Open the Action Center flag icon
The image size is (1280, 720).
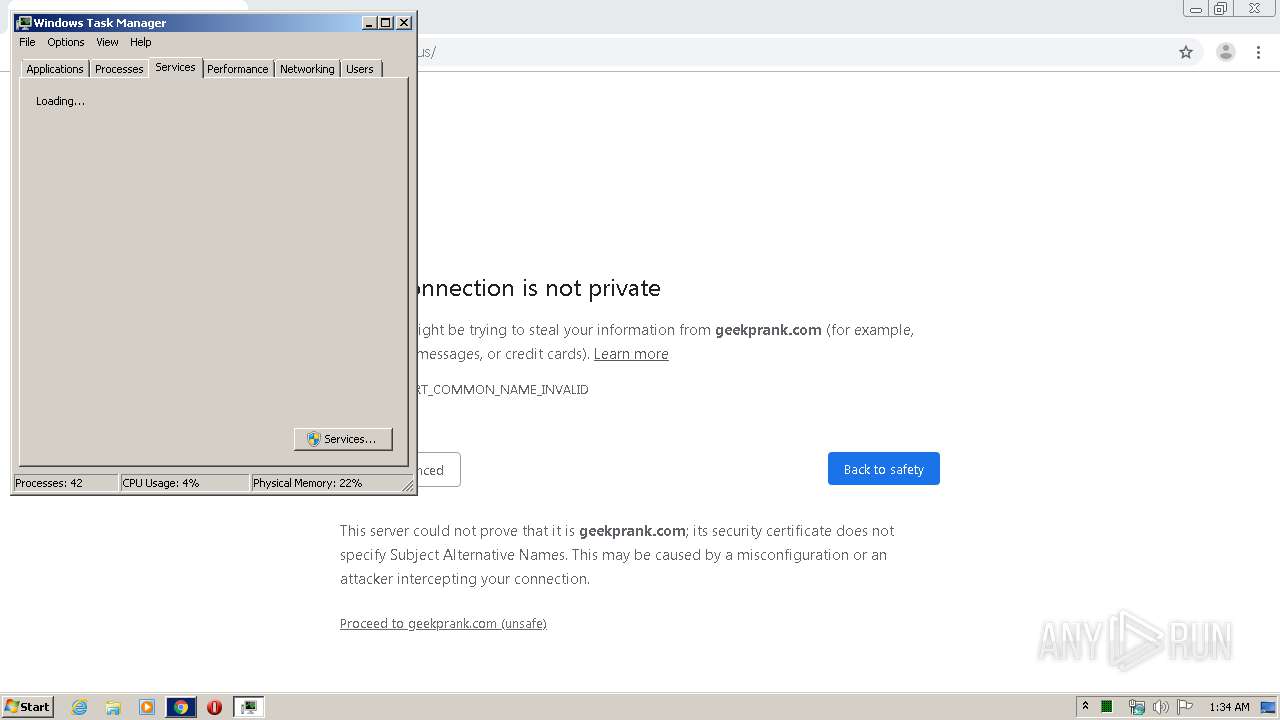point(1185,707)
